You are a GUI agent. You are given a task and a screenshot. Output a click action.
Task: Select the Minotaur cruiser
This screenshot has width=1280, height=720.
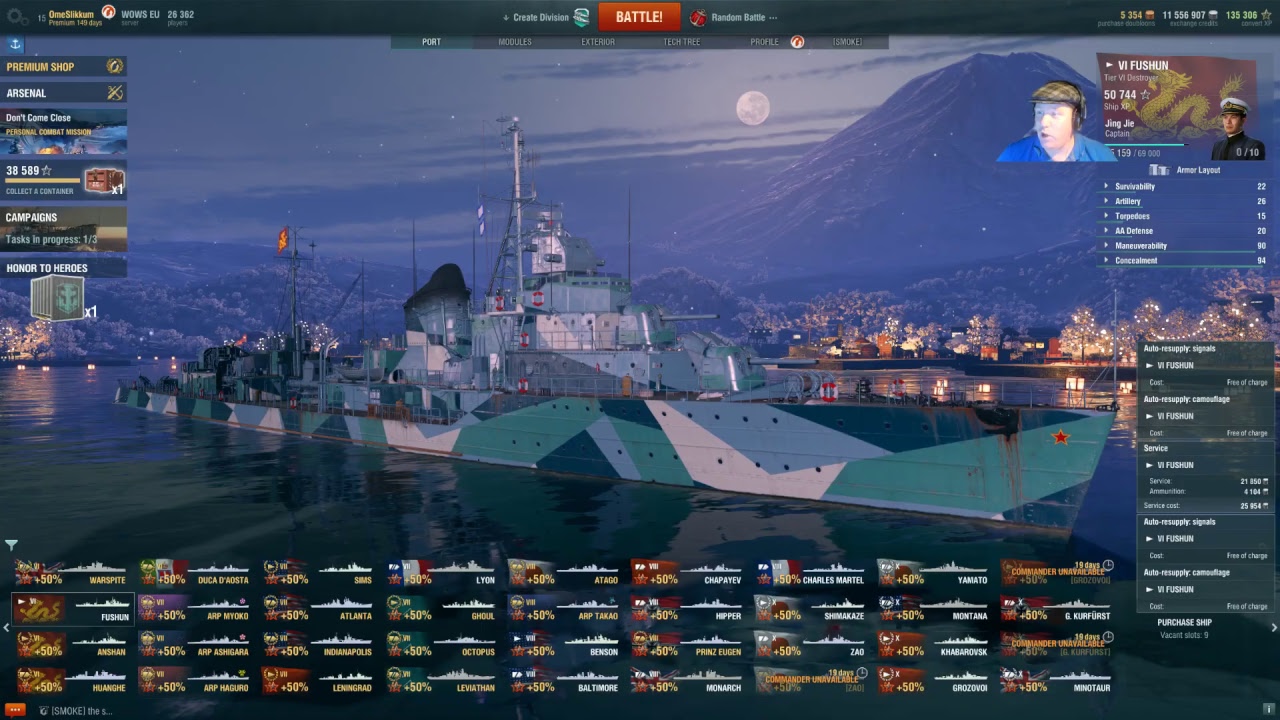coord(1055,682)
